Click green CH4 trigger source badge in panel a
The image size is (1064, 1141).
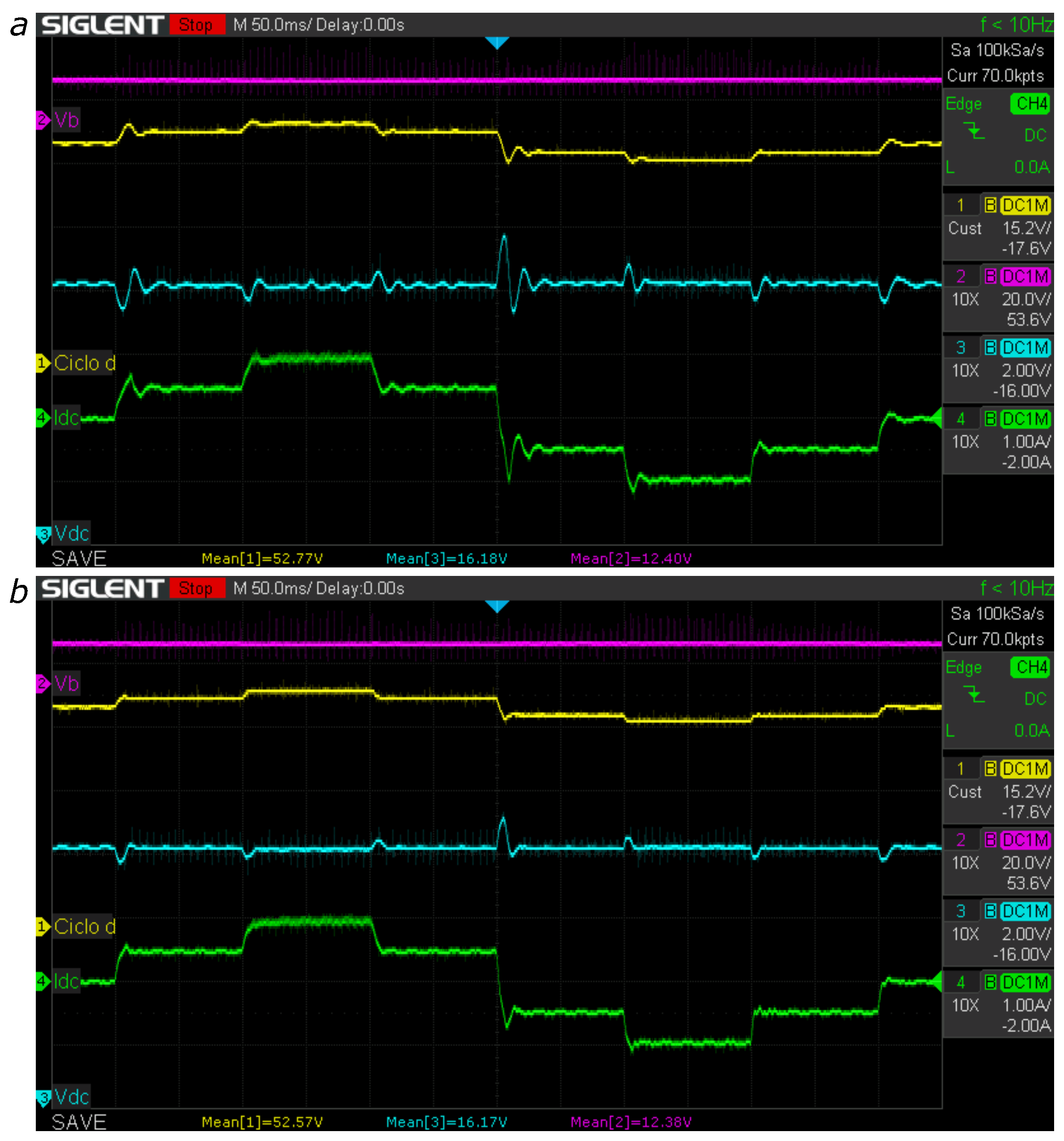tap(1030, 104)
